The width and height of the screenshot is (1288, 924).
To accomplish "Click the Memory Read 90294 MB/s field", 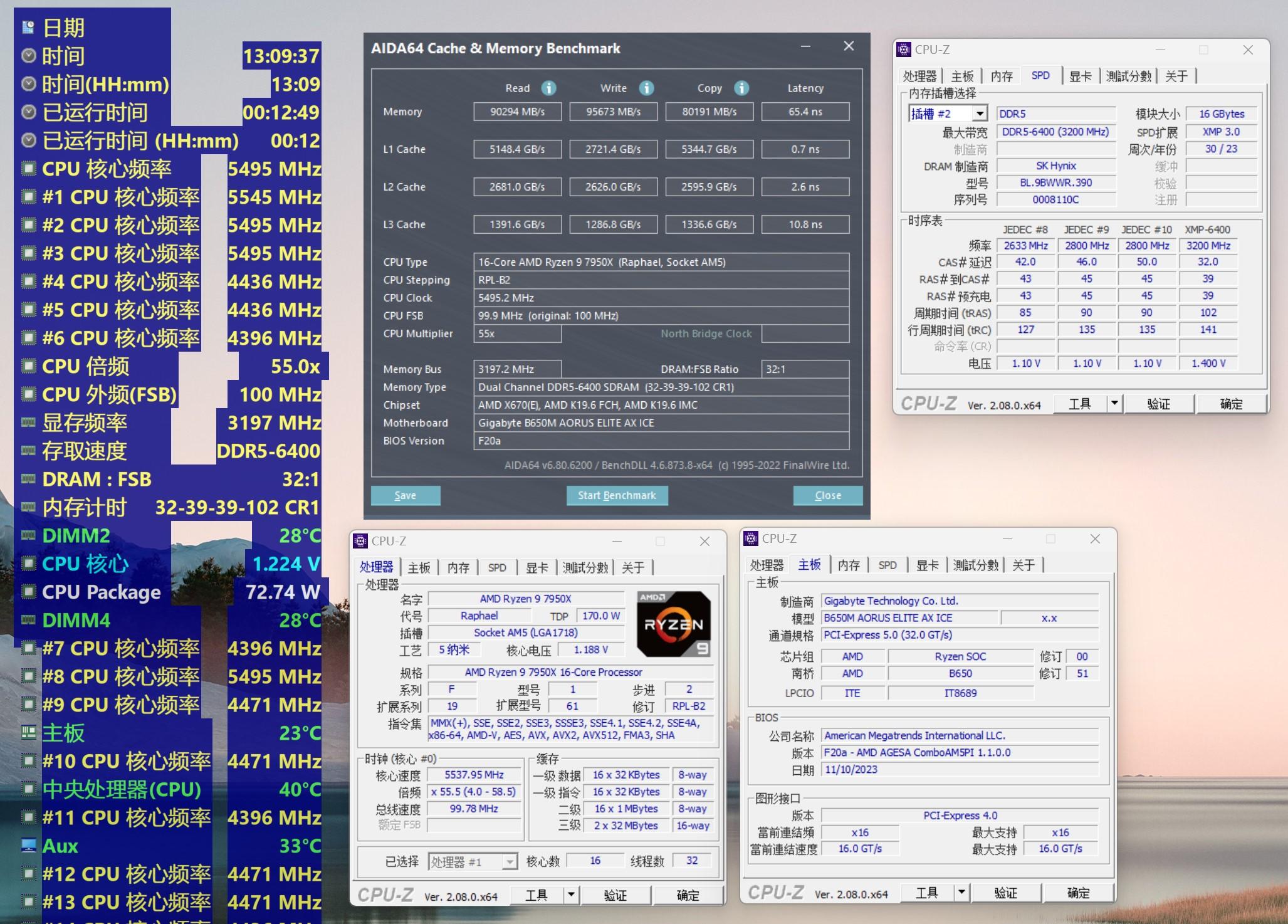I will [x=518, y=112].
